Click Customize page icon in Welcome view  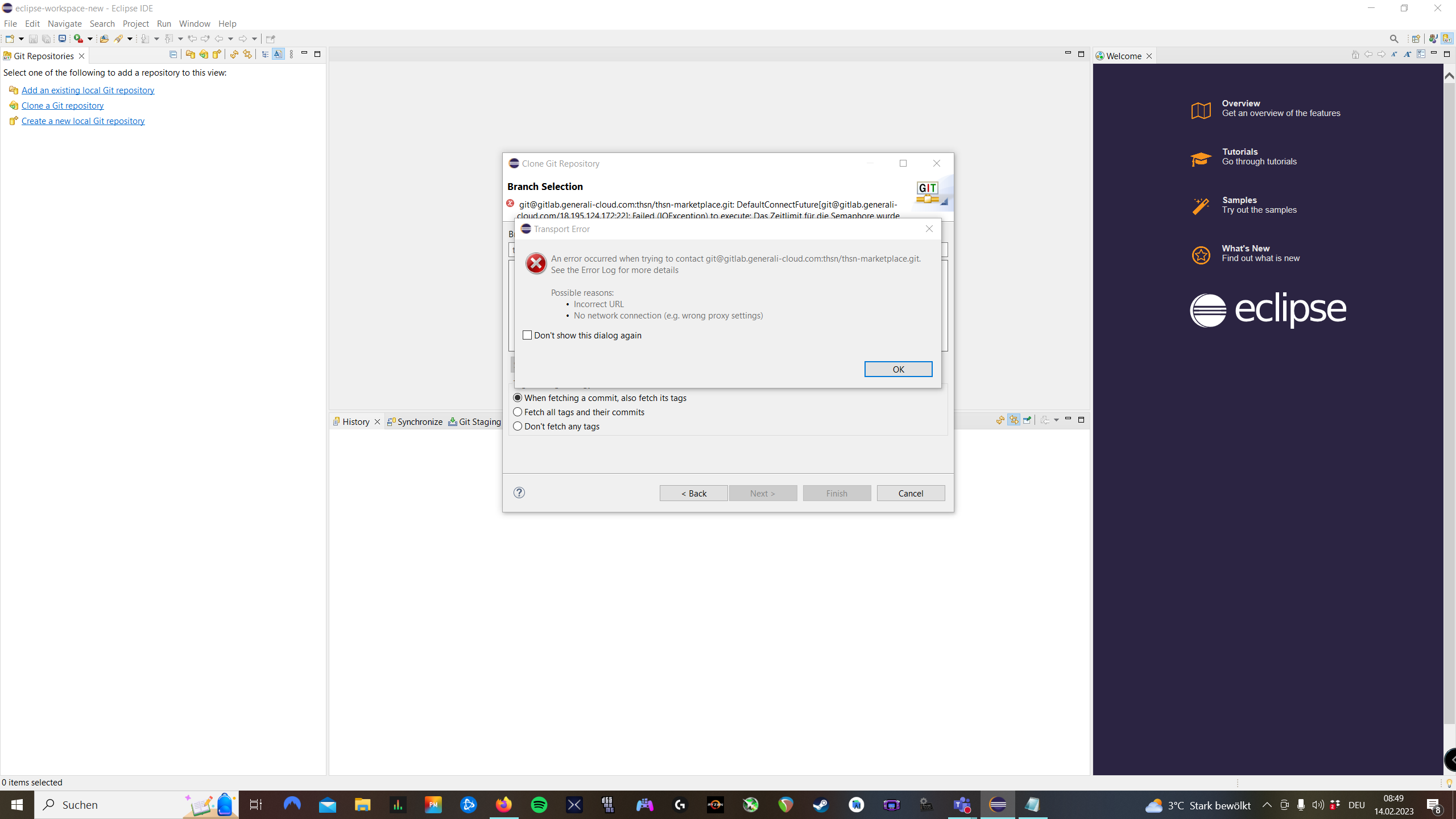[x=1421, y=55]
